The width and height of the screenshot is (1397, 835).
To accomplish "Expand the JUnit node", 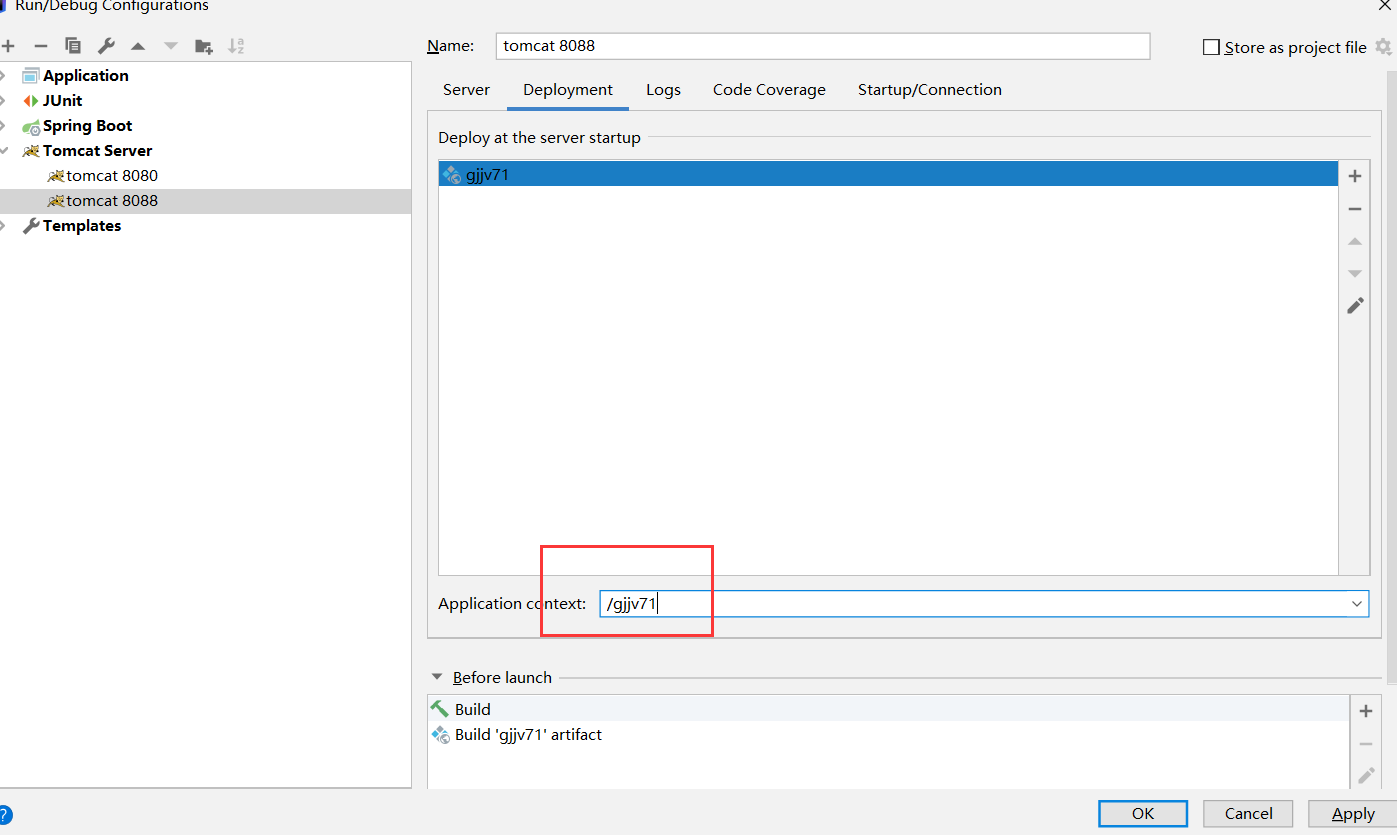I will [5, 101].
